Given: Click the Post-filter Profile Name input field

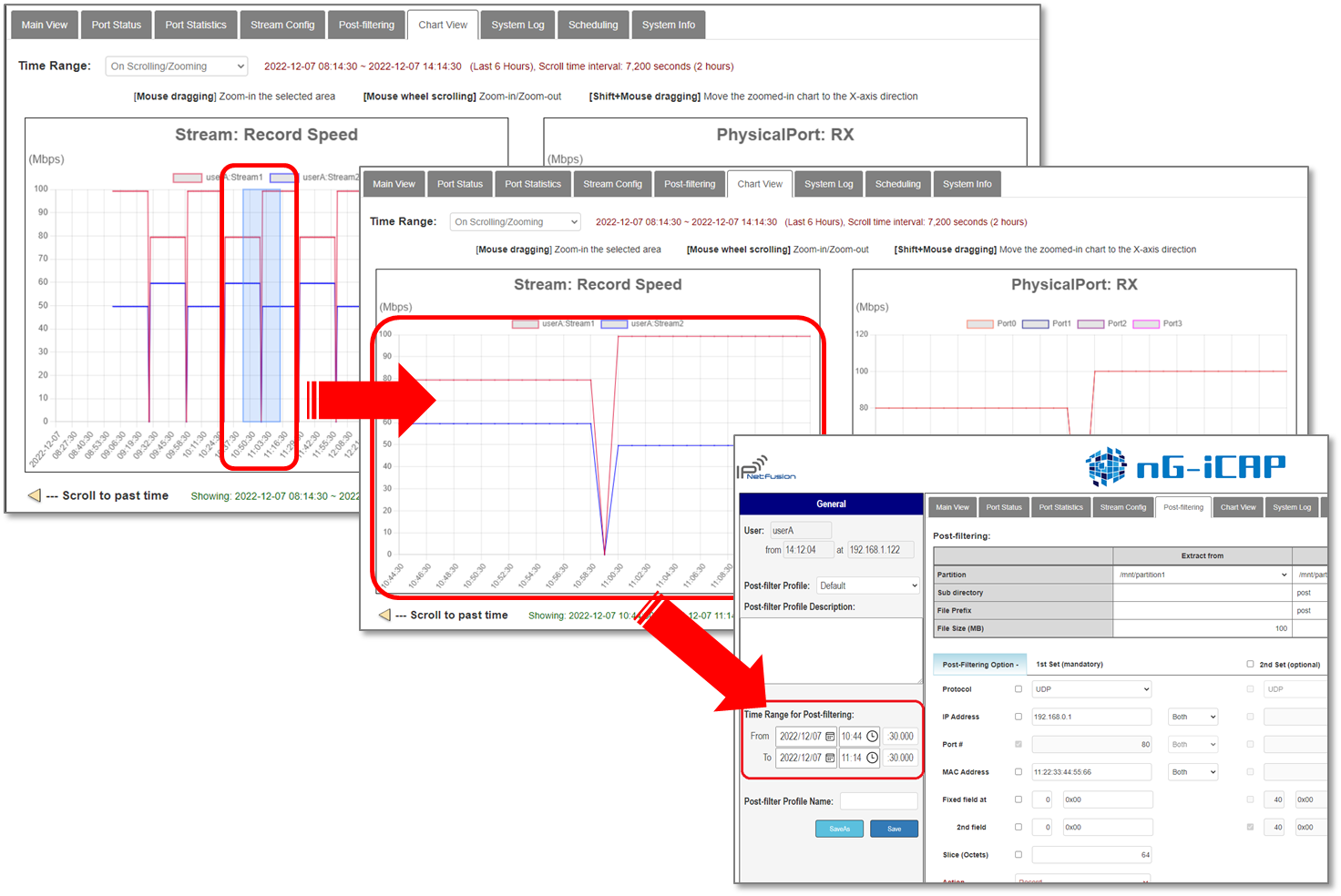Looking at the screenshot, I should [878, 801].
